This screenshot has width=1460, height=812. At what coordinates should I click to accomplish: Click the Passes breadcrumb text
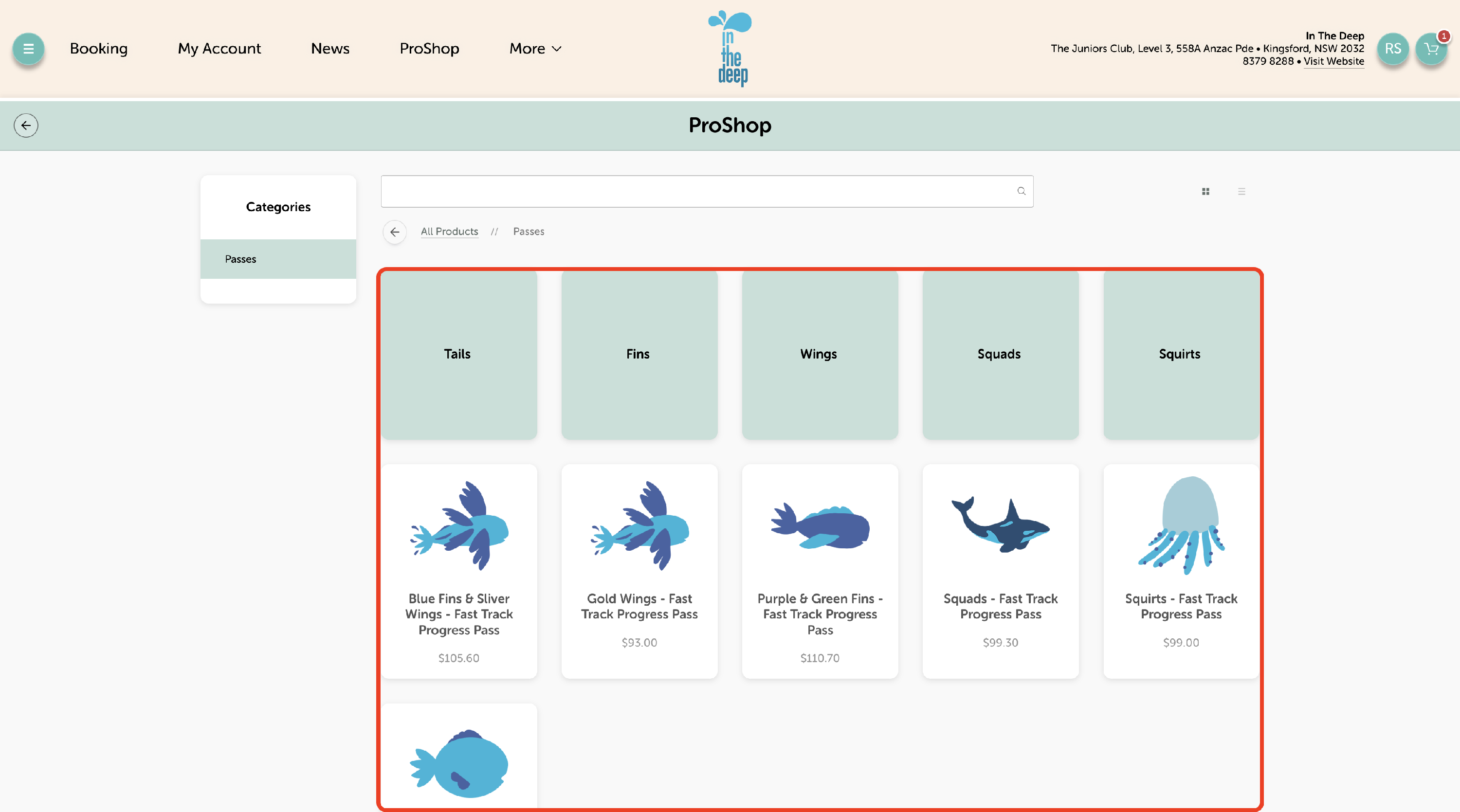coord(528,232)
